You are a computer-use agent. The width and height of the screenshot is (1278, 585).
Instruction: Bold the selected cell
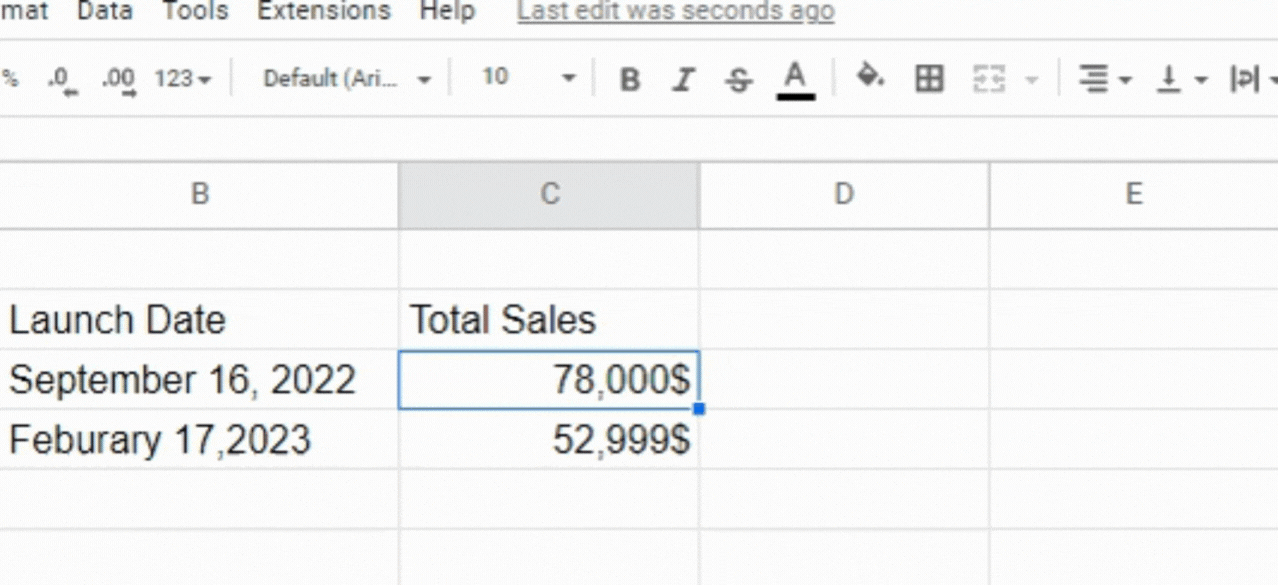tap(629, 79)
